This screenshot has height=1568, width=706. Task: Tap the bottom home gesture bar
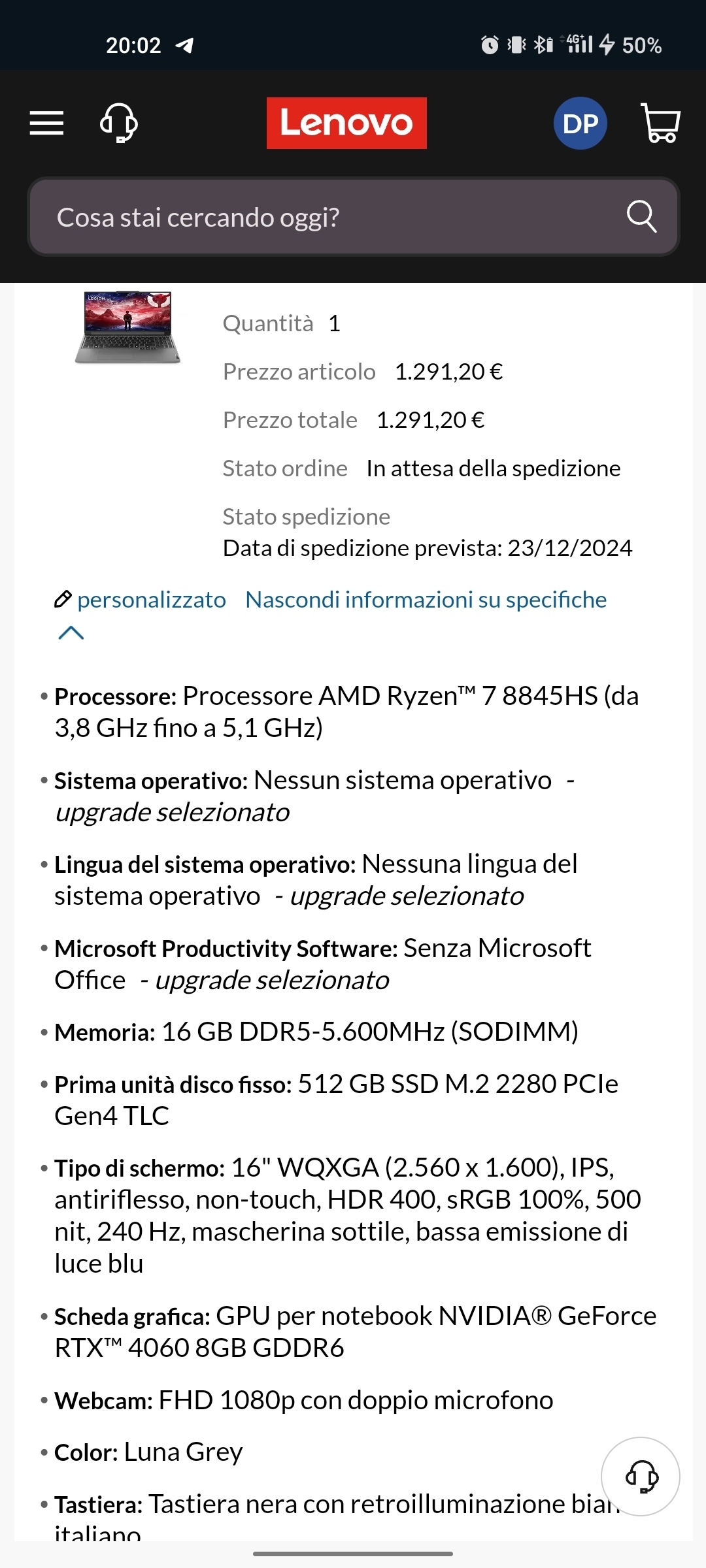pyautogui.click(x=353, y=1554)
